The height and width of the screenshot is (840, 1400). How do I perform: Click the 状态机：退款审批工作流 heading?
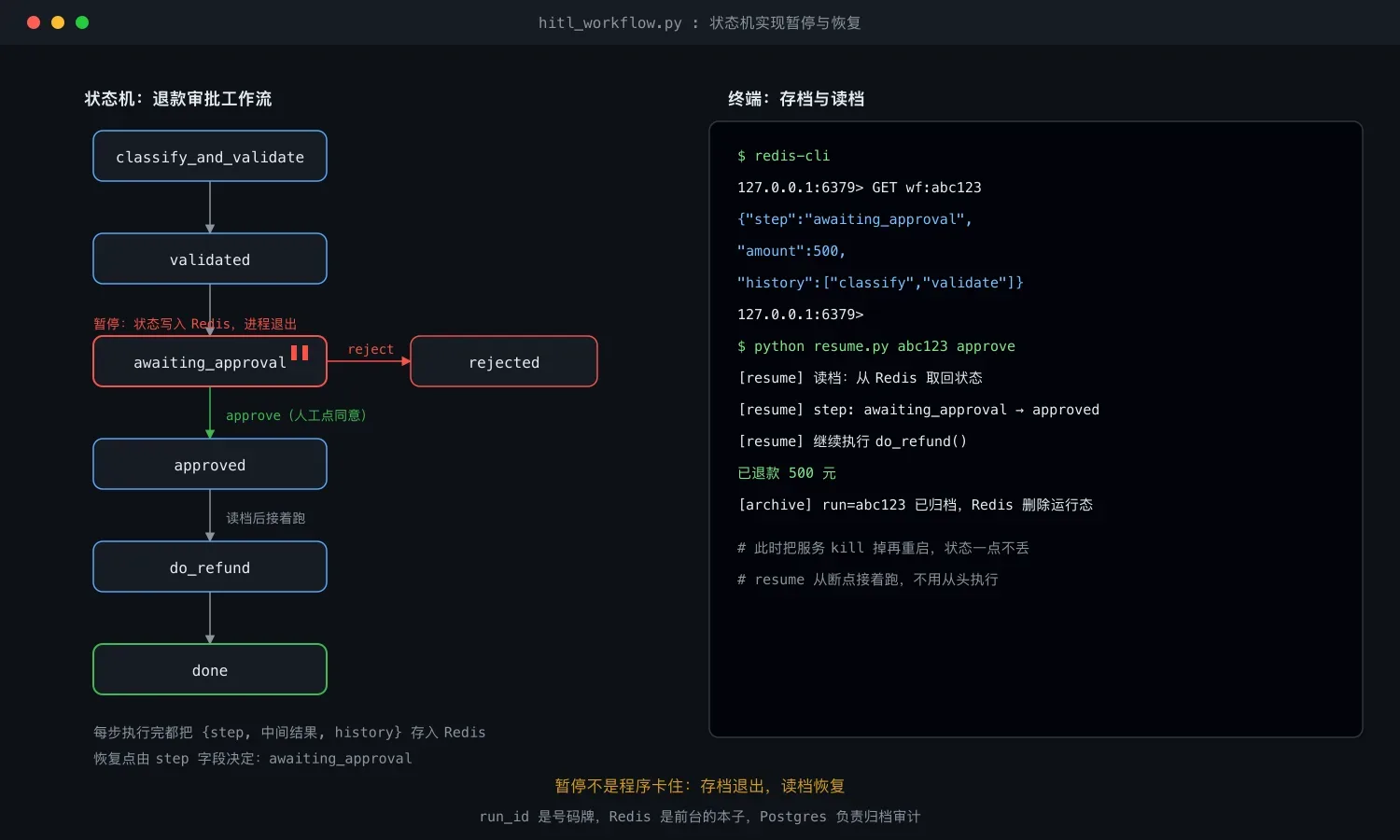[x=178, y=99]
